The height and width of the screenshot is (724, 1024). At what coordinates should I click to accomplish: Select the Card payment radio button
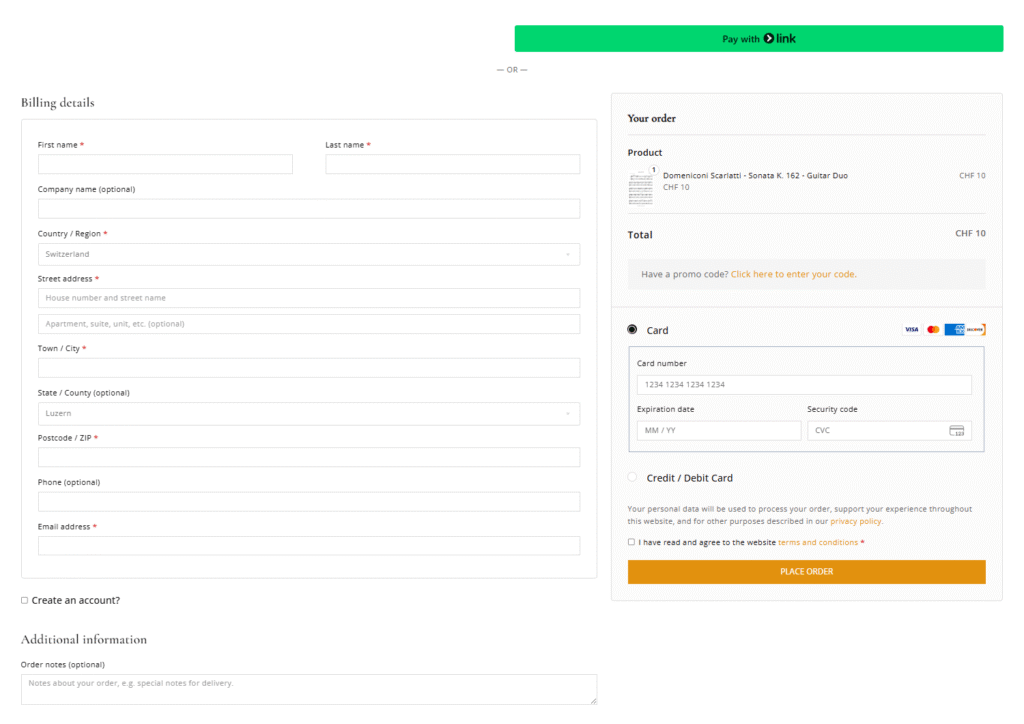coord(632,330)
